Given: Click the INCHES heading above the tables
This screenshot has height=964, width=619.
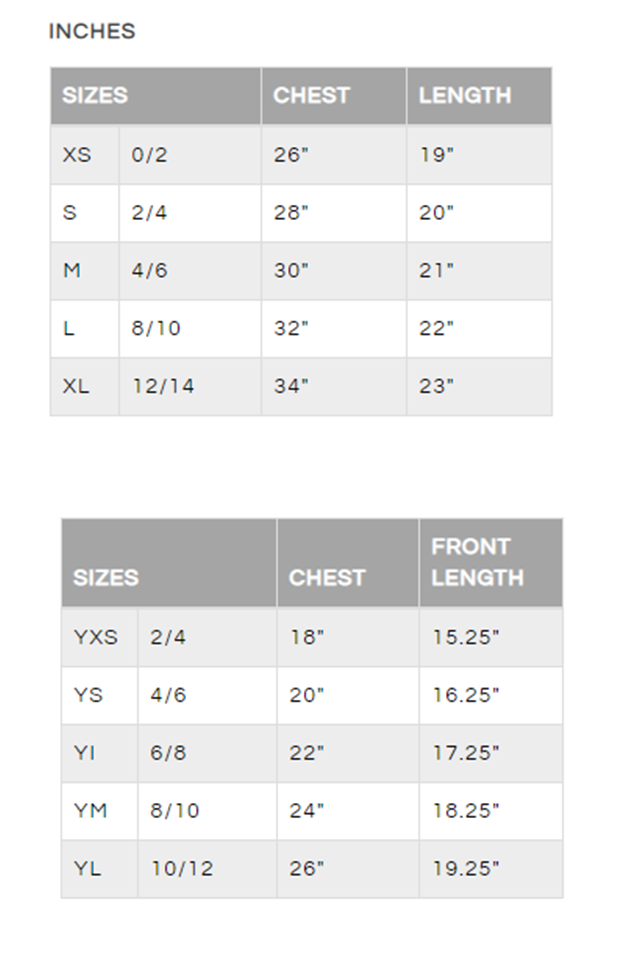Looking at the screenshot, I should click(92, 31).
